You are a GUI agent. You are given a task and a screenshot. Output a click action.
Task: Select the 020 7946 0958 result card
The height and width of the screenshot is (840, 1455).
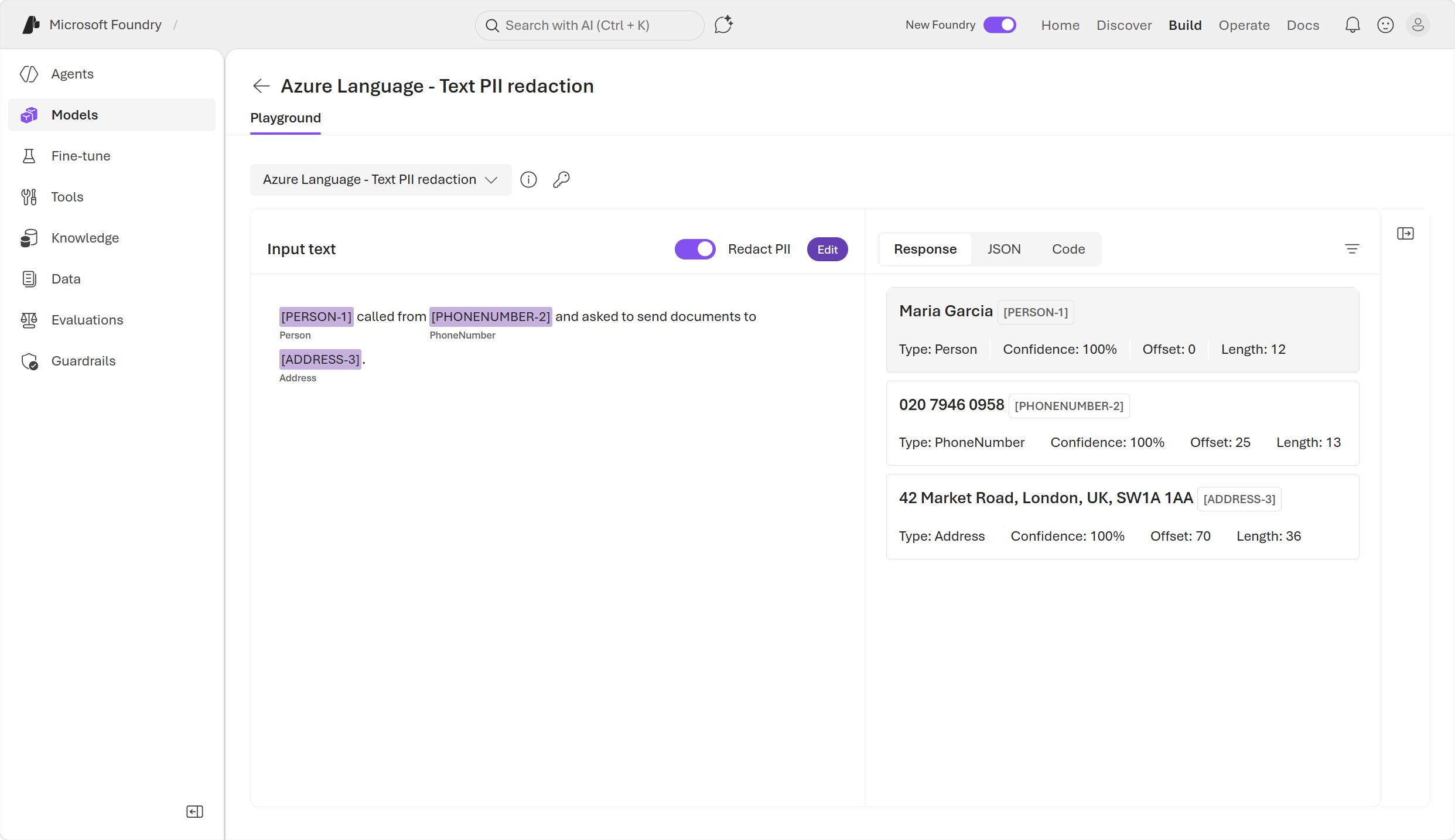(x=1122, y=423)
